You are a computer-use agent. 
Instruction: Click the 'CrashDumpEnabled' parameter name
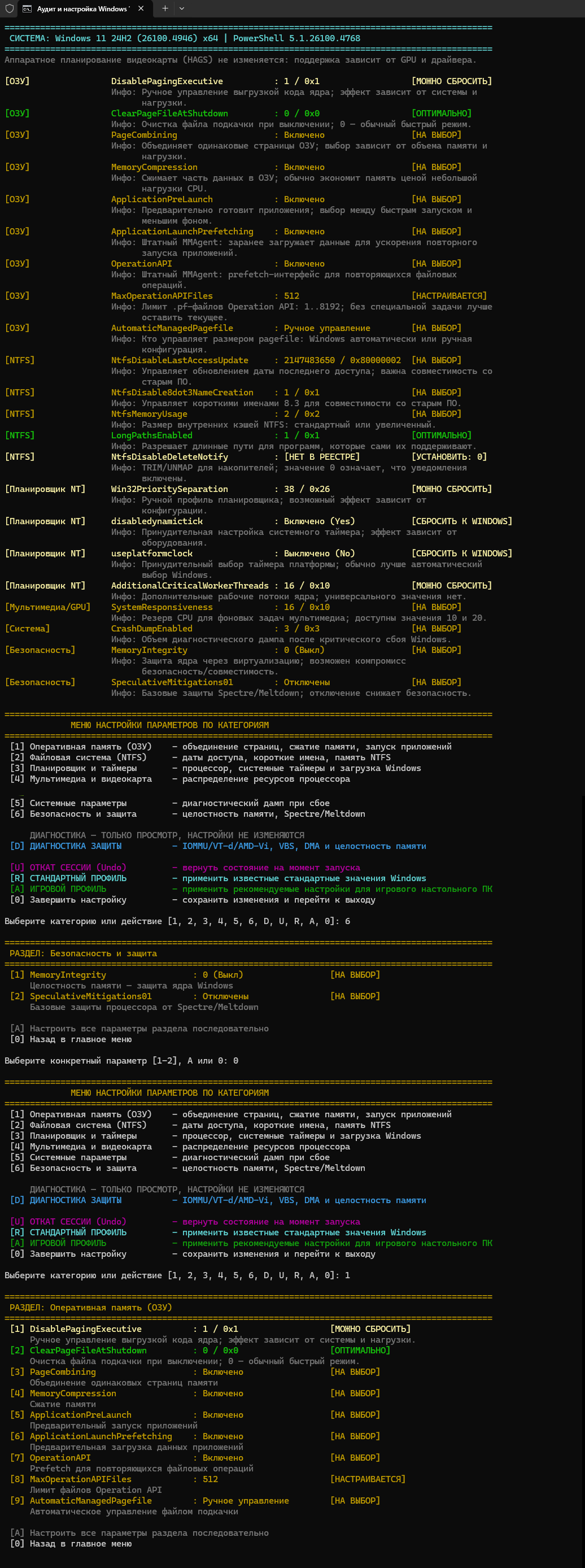(151, 628)
